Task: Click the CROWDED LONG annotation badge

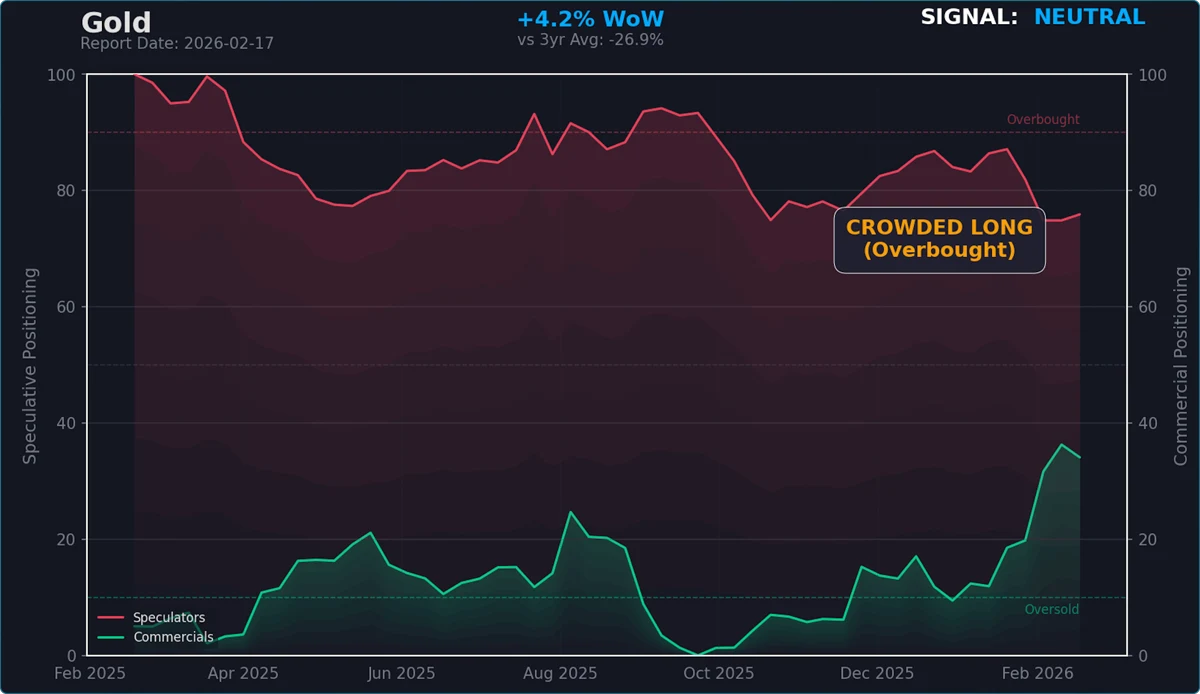Action: point(939,239)
